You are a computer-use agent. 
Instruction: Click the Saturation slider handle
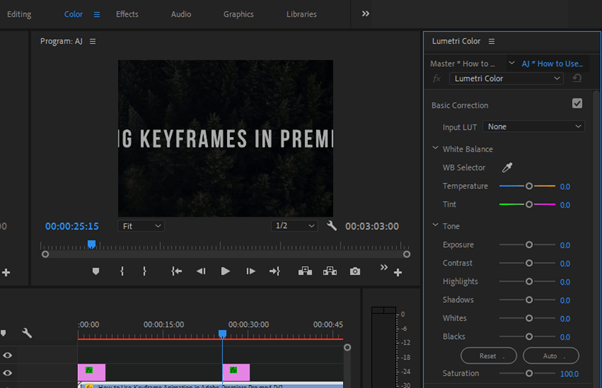click(529, 373)
